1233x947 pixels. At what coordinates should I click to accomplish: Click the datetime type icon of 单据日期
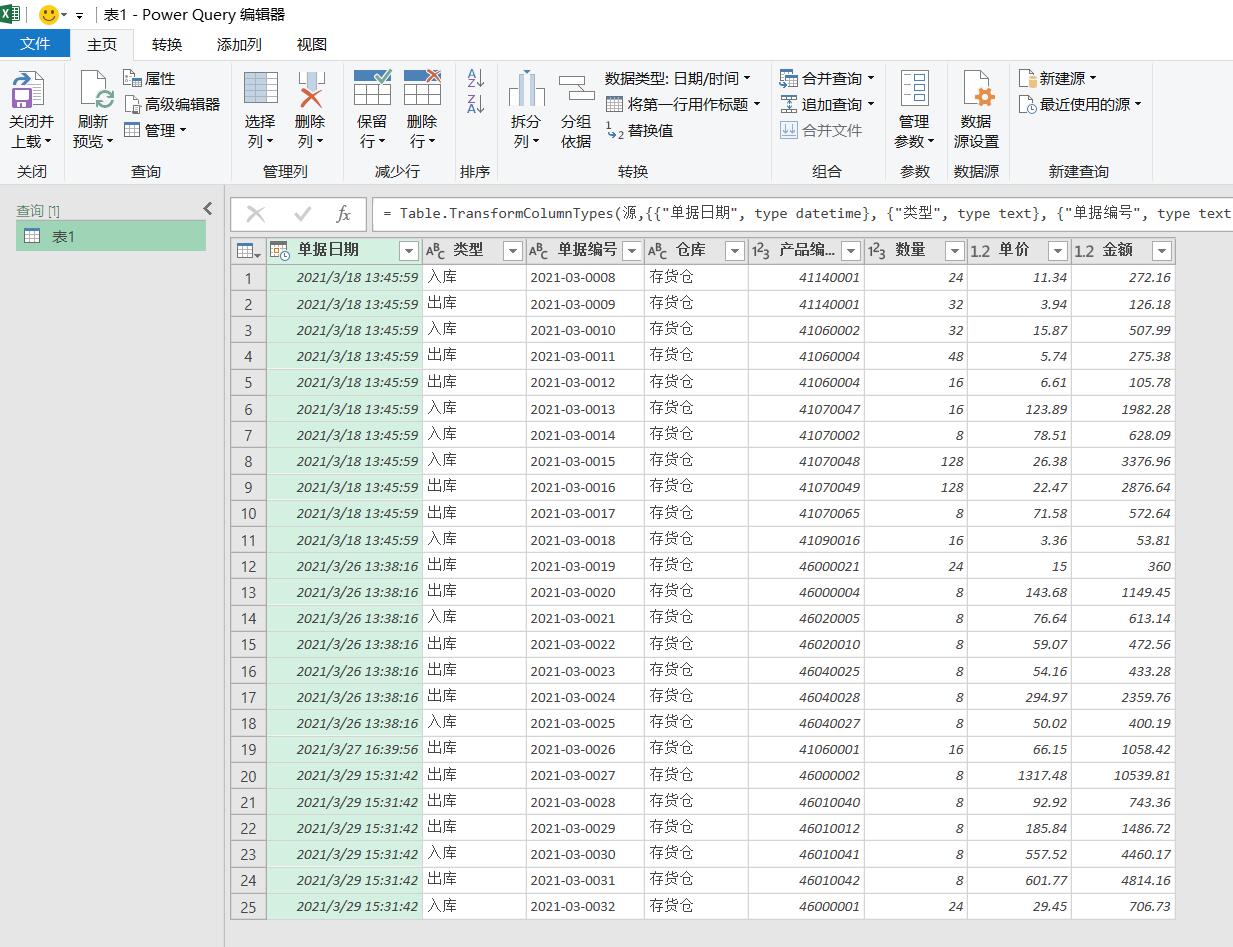coord(279,250)
